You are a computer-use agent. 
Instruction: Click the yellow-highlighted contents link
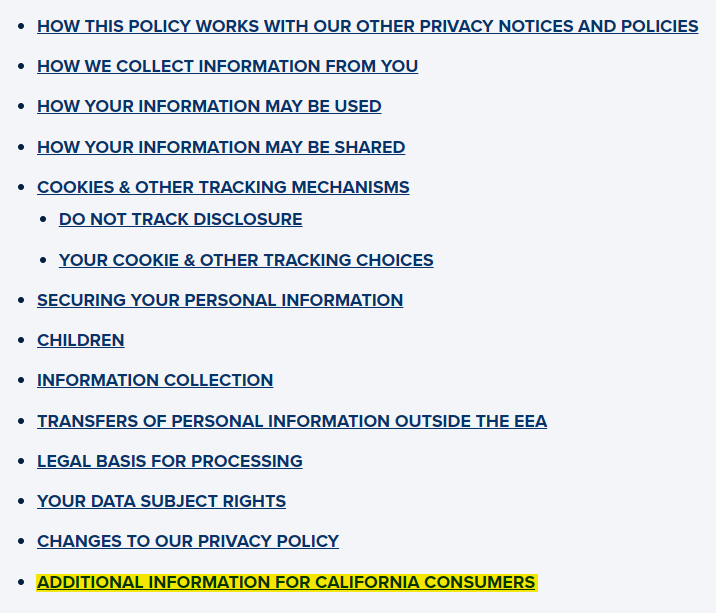coord(286,582)
